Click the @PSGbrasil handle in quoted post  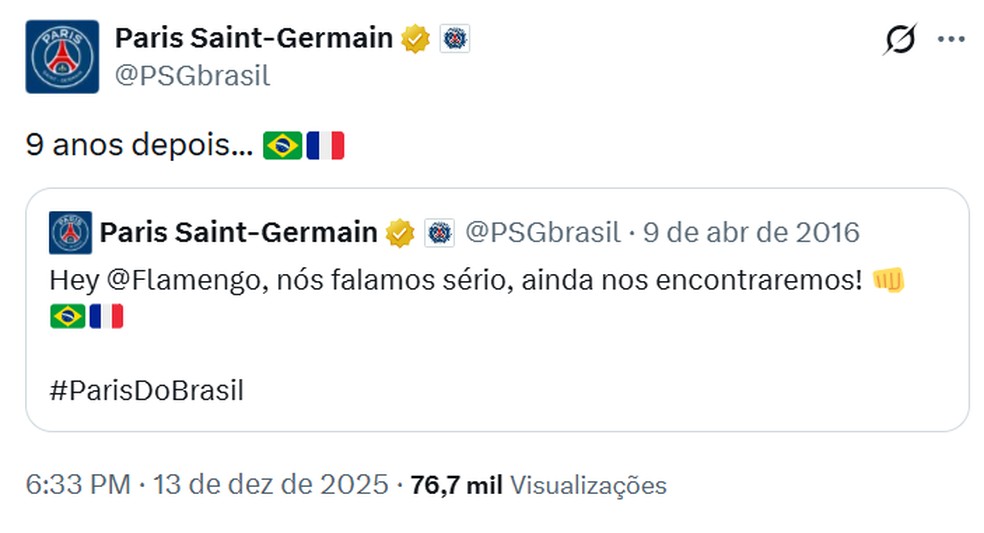tap(543, 233)
